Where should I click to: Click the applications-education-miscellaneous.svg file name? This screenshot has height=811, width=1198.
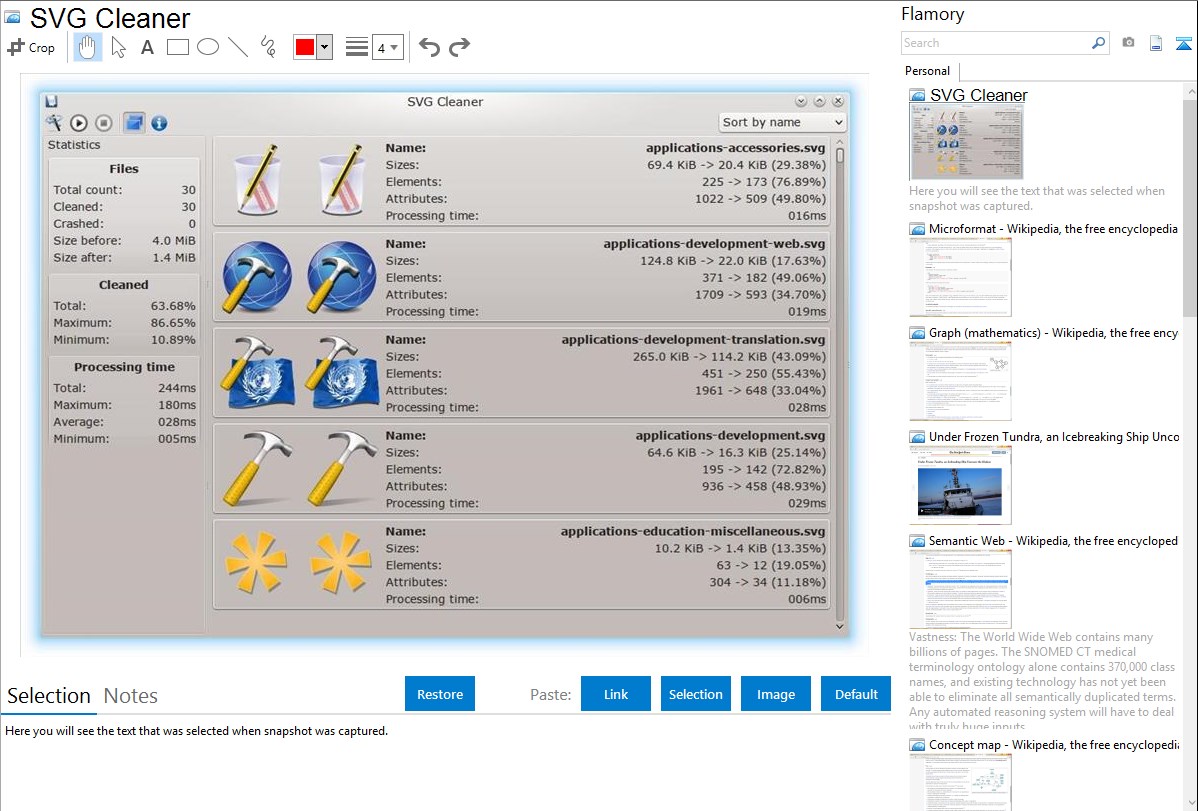[x=692, y=531]
